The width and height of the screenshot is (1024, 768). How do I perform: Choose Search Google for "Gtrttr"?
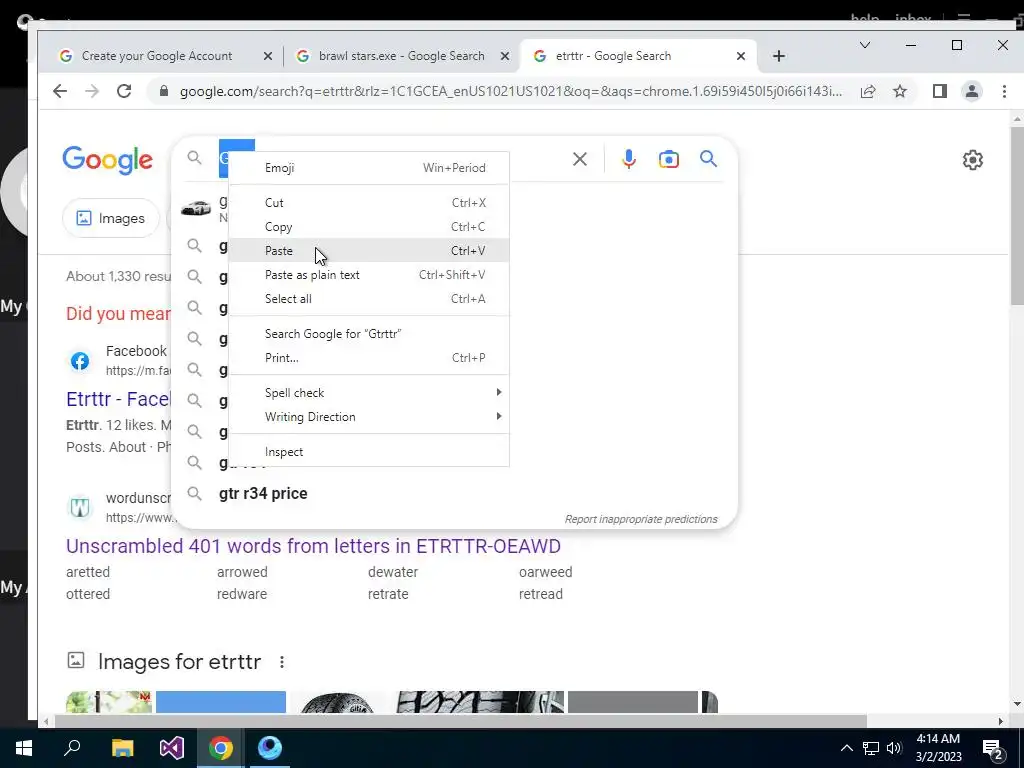click(369, 334)
